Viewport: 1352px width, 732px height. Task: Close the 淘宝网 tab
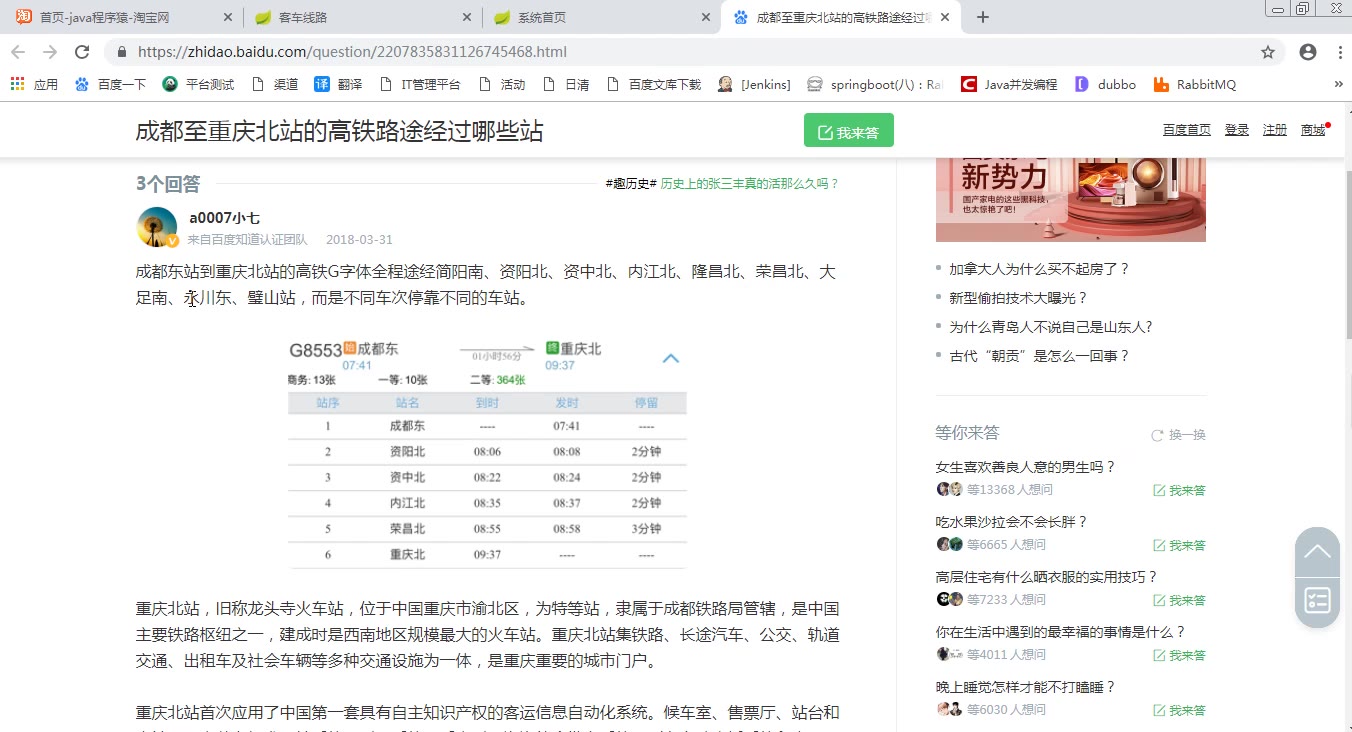[x=227, y=17]
